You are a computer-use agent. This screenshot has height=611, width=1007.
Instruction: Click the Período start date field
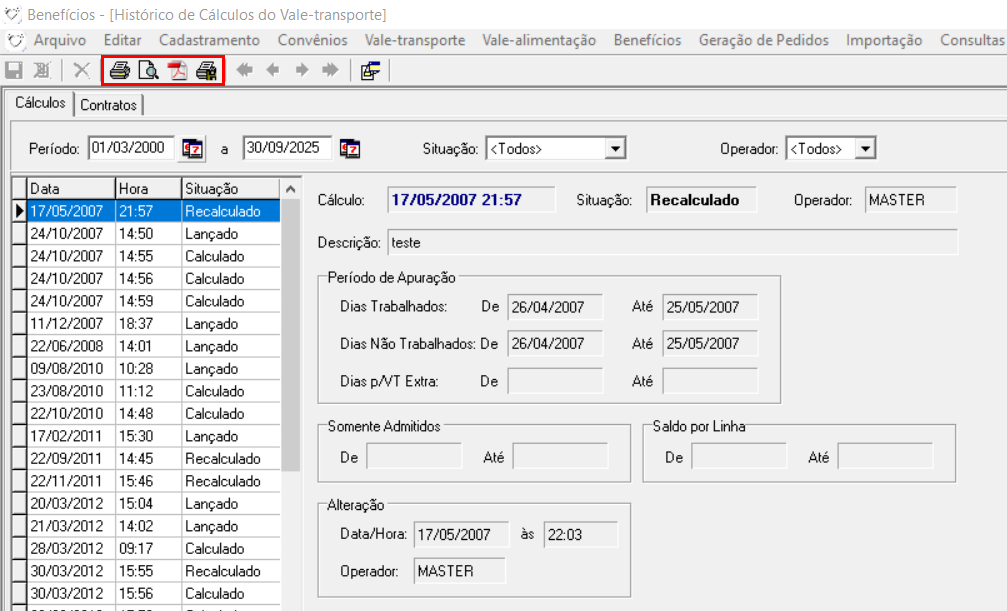131,148
